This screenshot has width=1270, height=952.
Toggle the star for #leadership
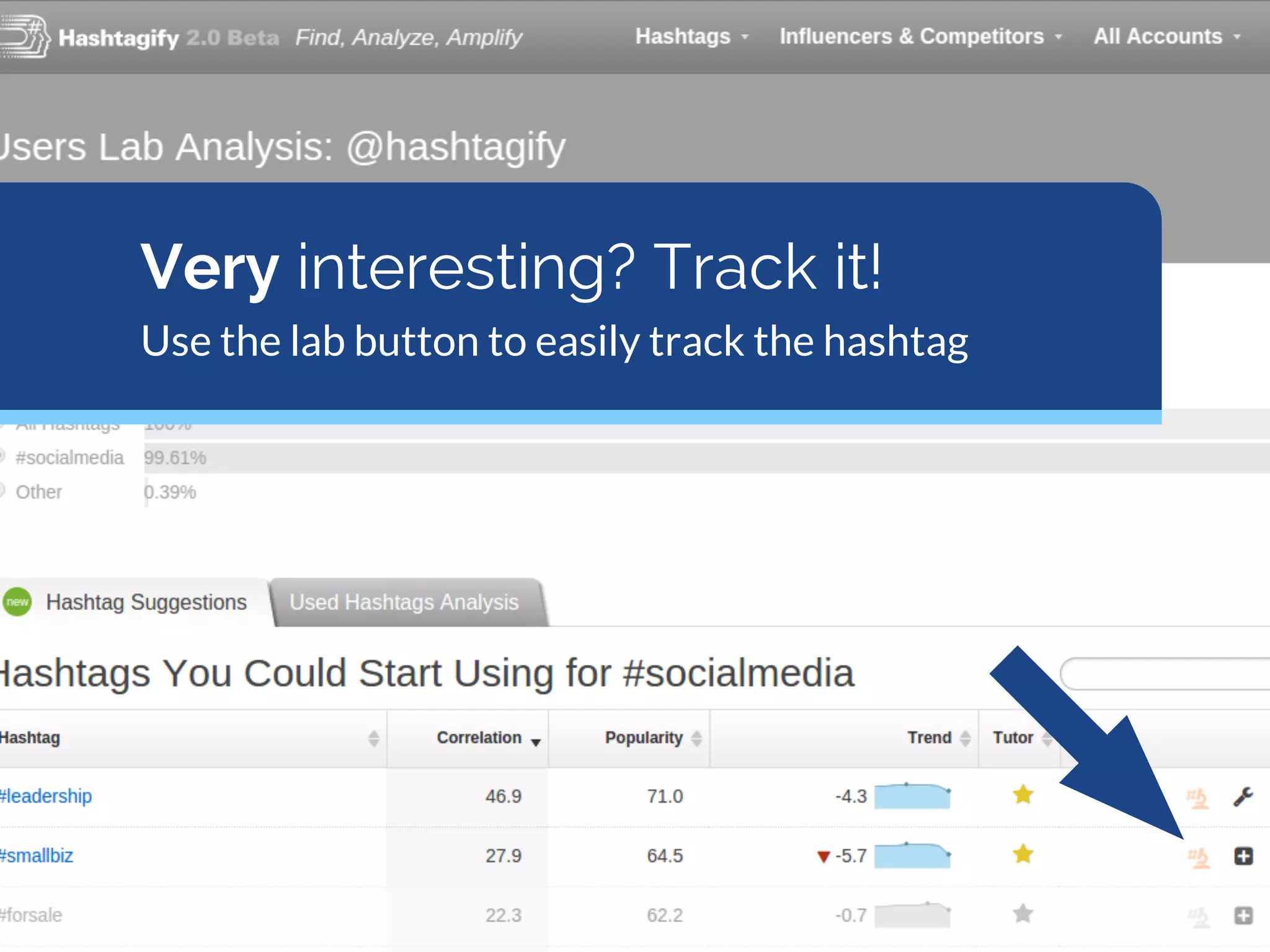tap(1023, 795)
